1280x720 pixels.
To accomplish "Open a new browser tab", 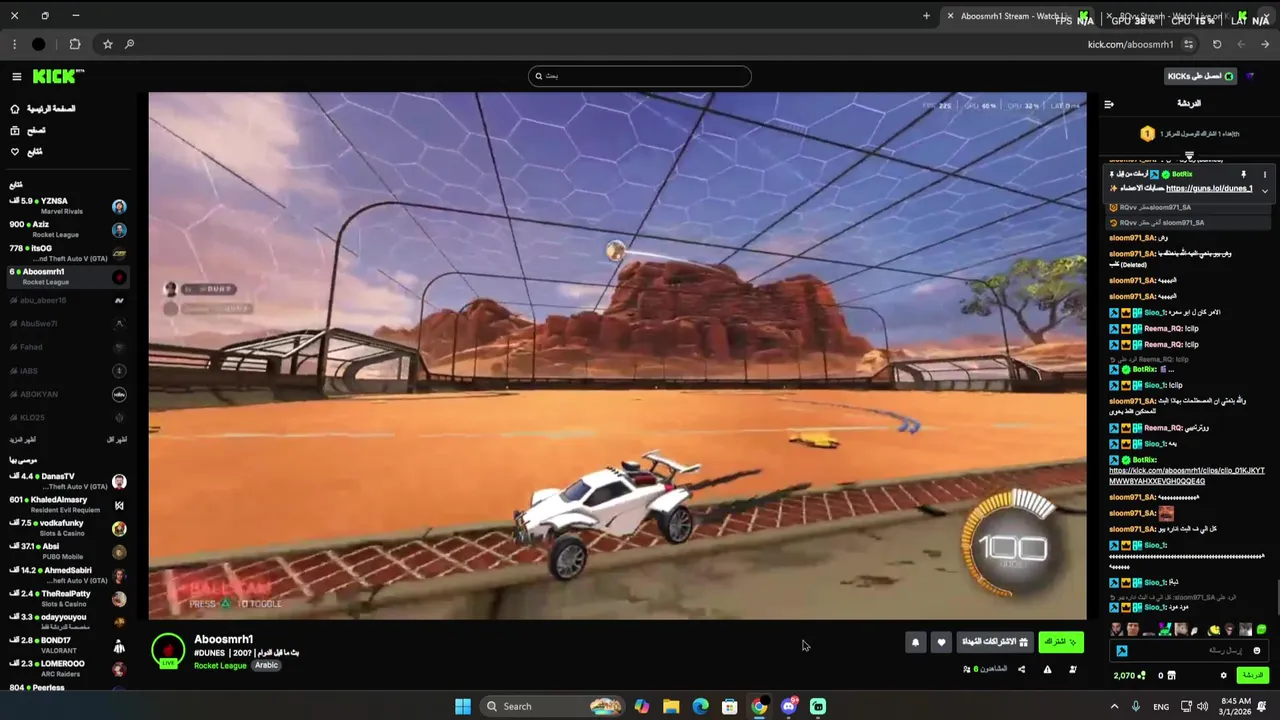I will (926, 16).
